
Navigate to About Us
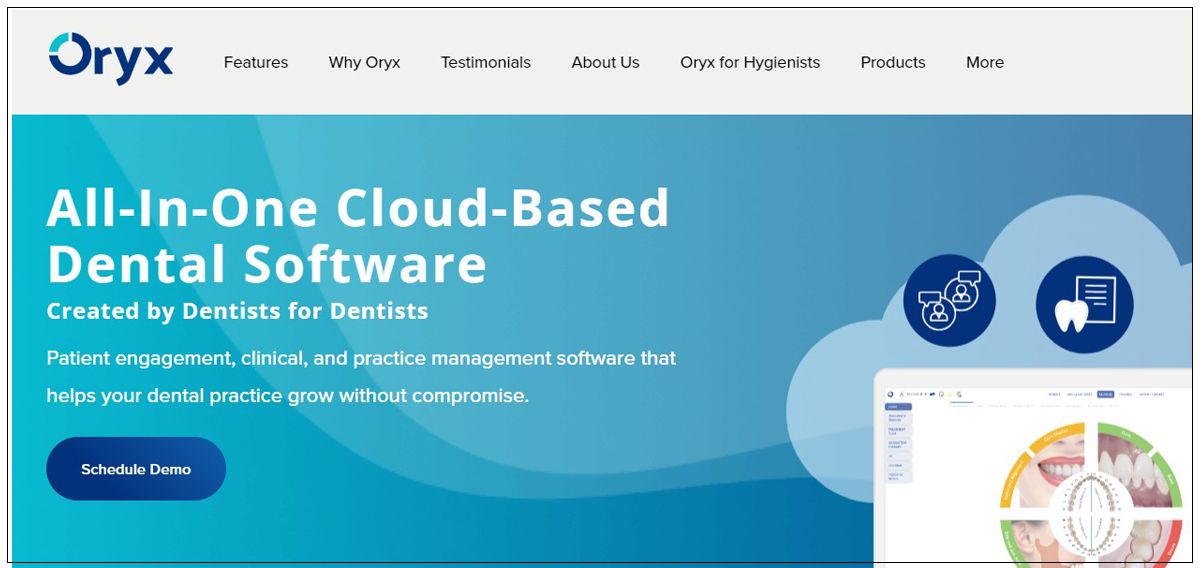click(x=605, y=62)
